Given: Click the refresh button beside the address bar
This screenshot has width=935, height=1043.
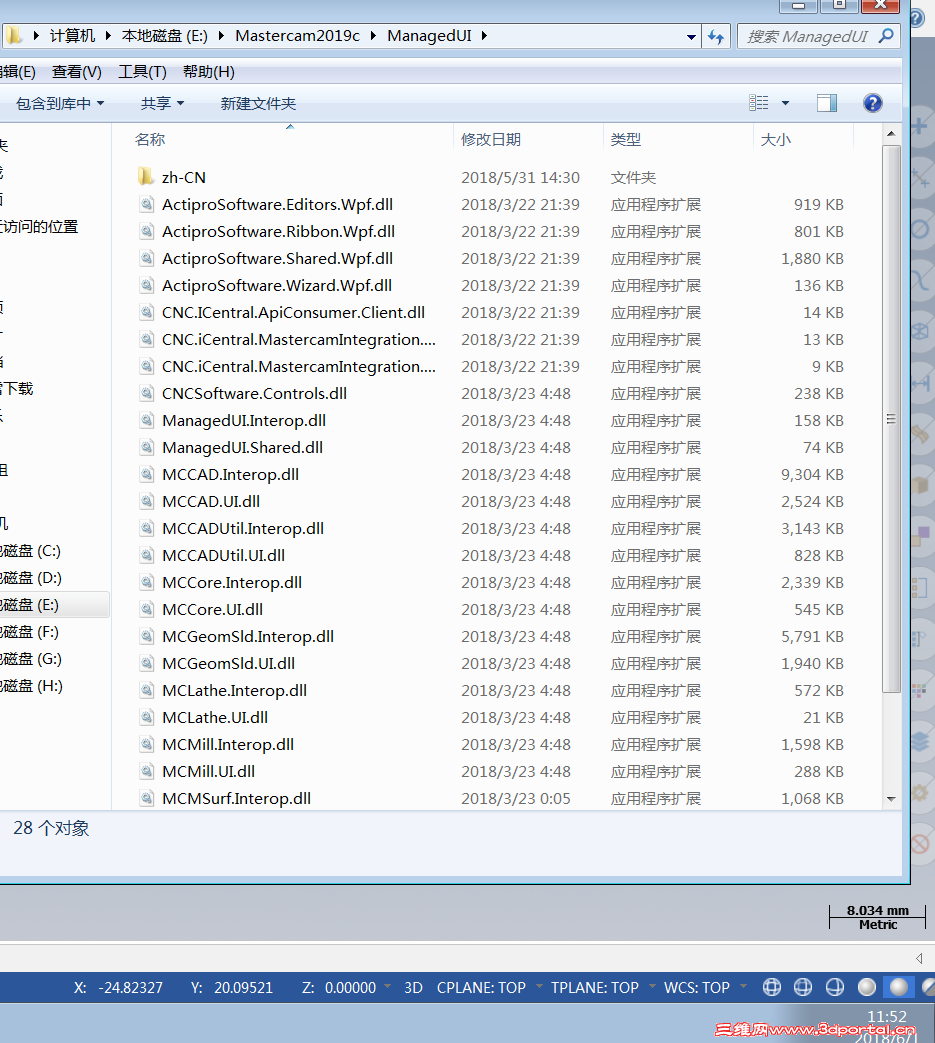Looking at the screenshot, I should pos(716,36).
